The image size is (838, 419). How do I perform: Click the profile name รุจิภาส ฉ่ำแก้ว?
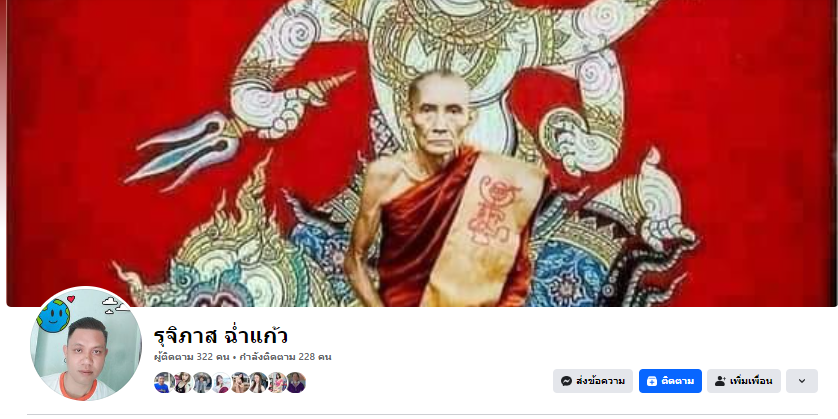coord(221,336)
